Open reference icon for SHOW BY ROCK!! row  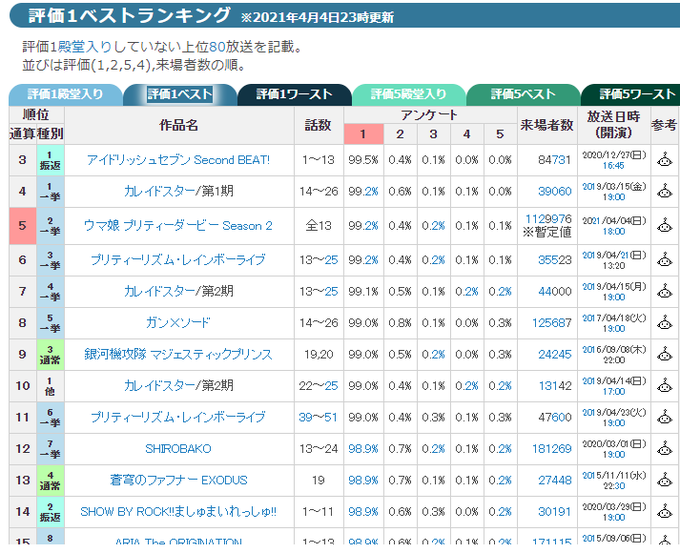click(x=664, y=512)
